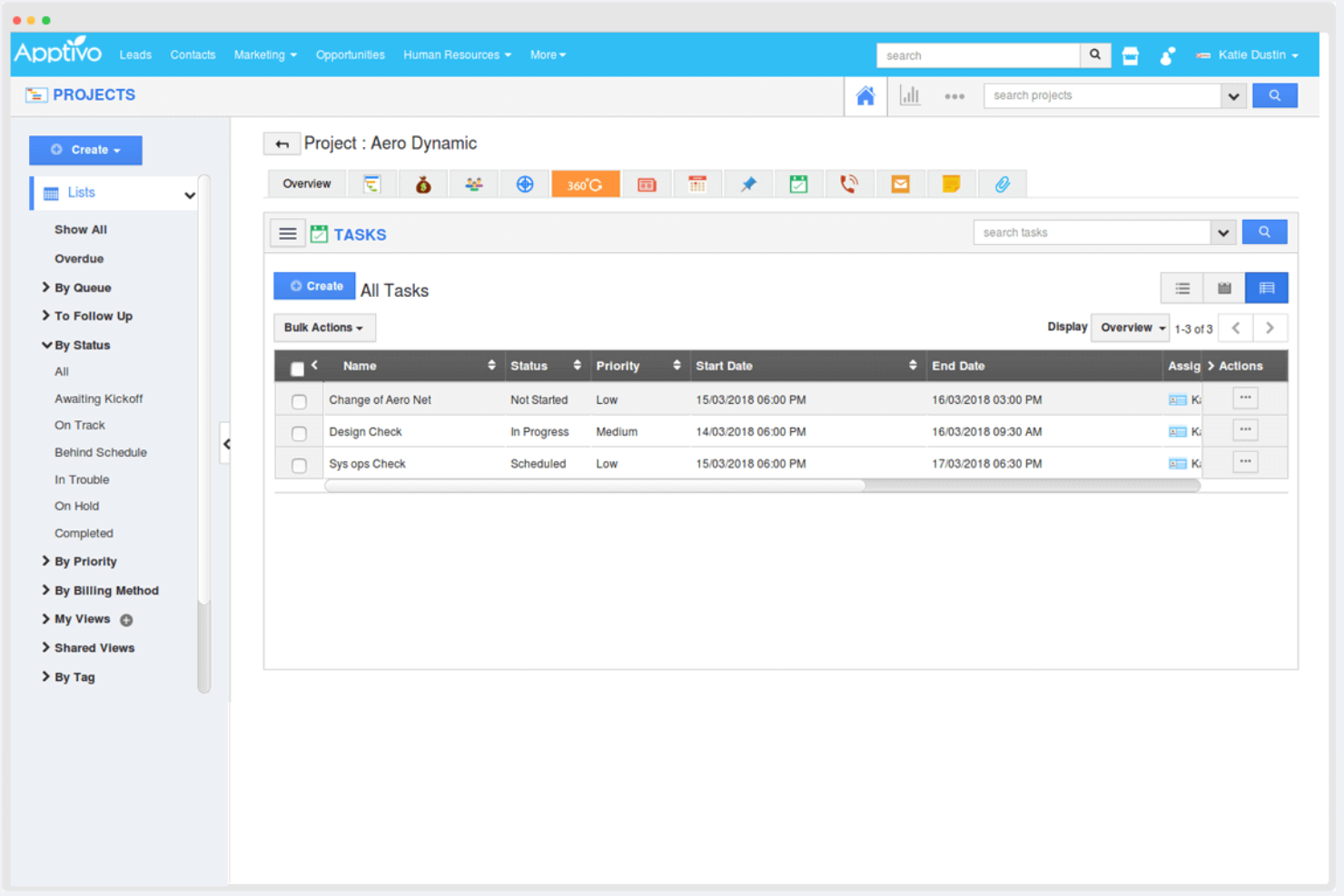Open Notes via the sticky note icon

click(x=951, y=183)
